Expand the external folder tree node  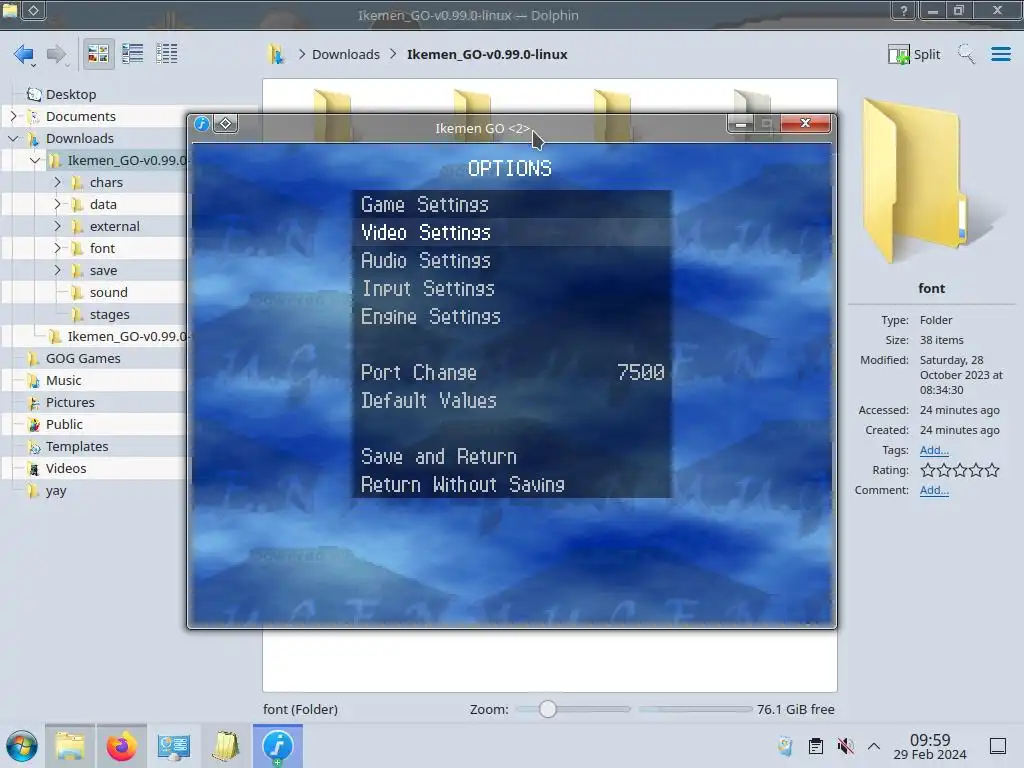pos(57,226)
